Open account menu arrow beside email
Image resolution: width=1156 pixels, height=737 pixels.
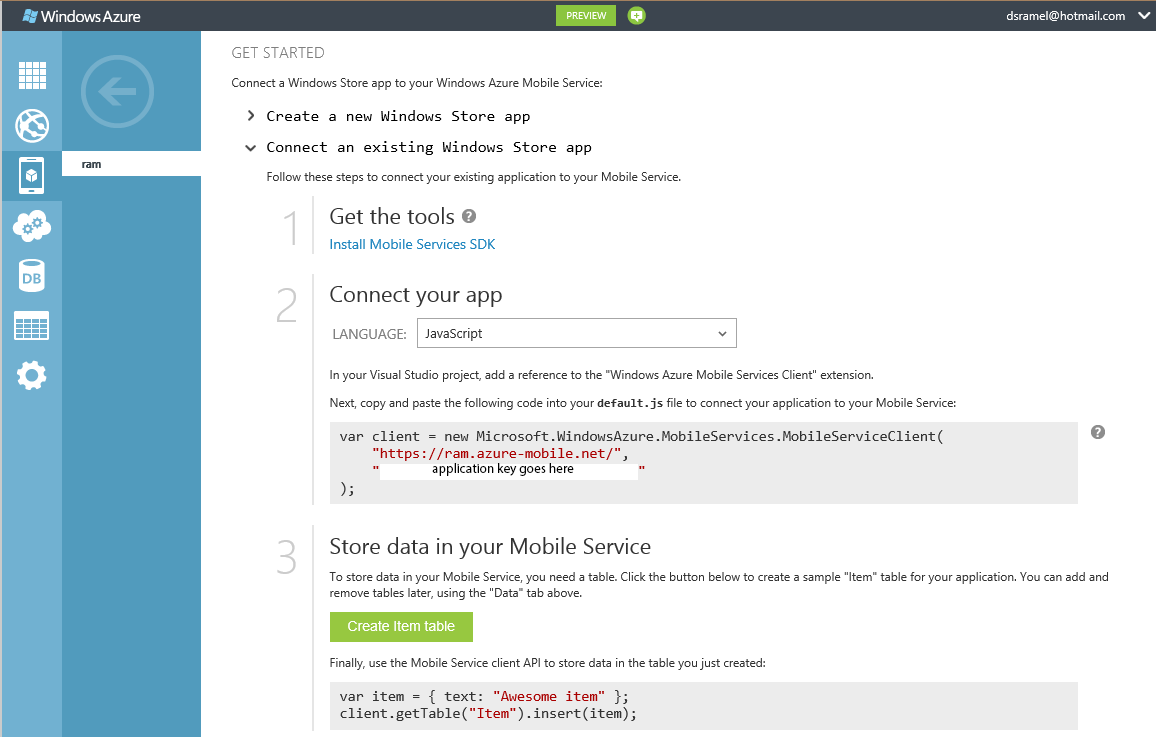point(1143,16)
